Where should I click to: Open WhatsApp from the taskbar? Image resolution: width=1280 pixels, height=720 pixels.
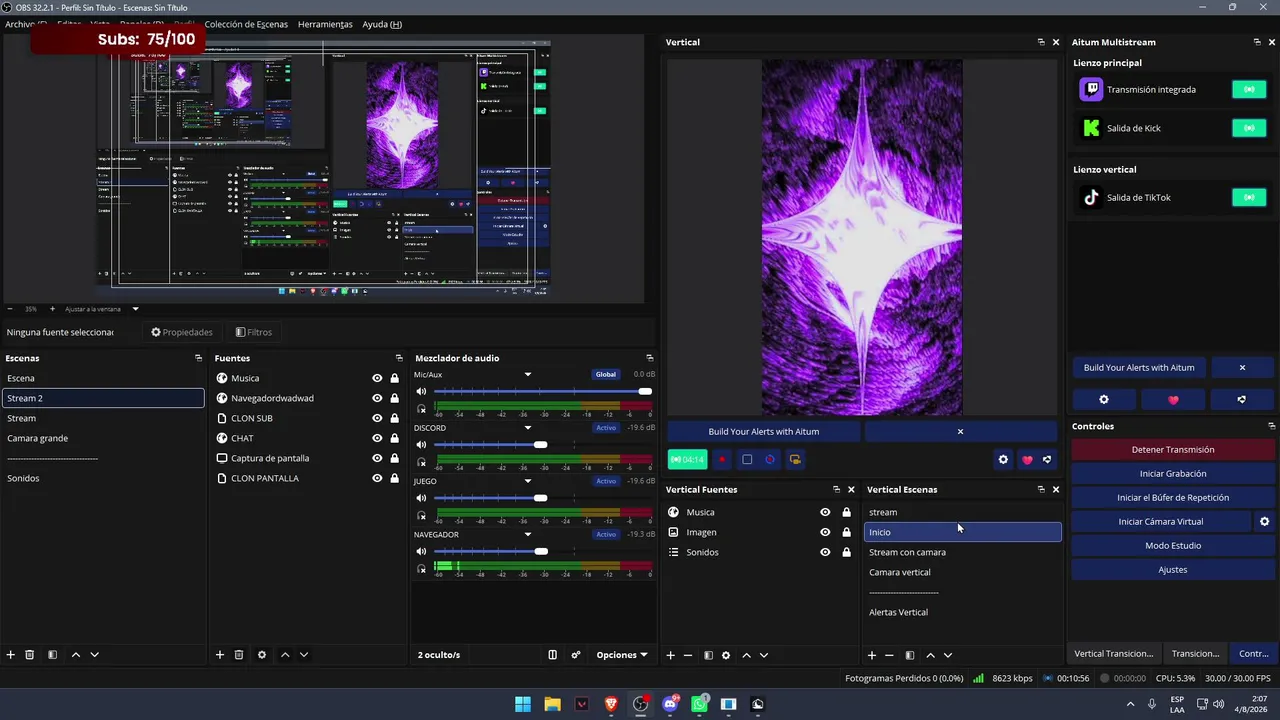coord(699,704)
